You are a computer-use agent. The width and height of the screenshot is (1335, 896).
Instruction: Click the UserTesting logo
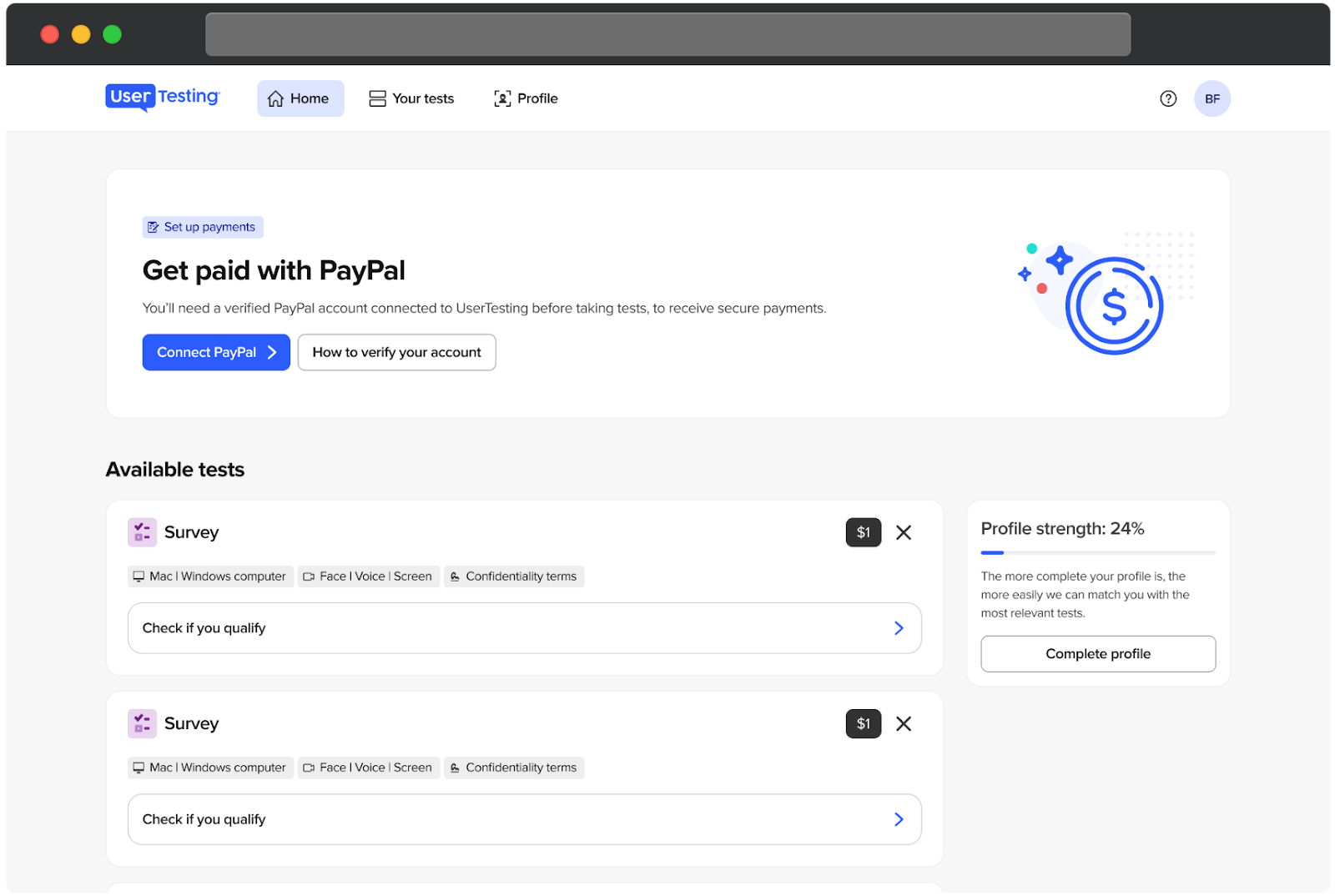[163, 98]
